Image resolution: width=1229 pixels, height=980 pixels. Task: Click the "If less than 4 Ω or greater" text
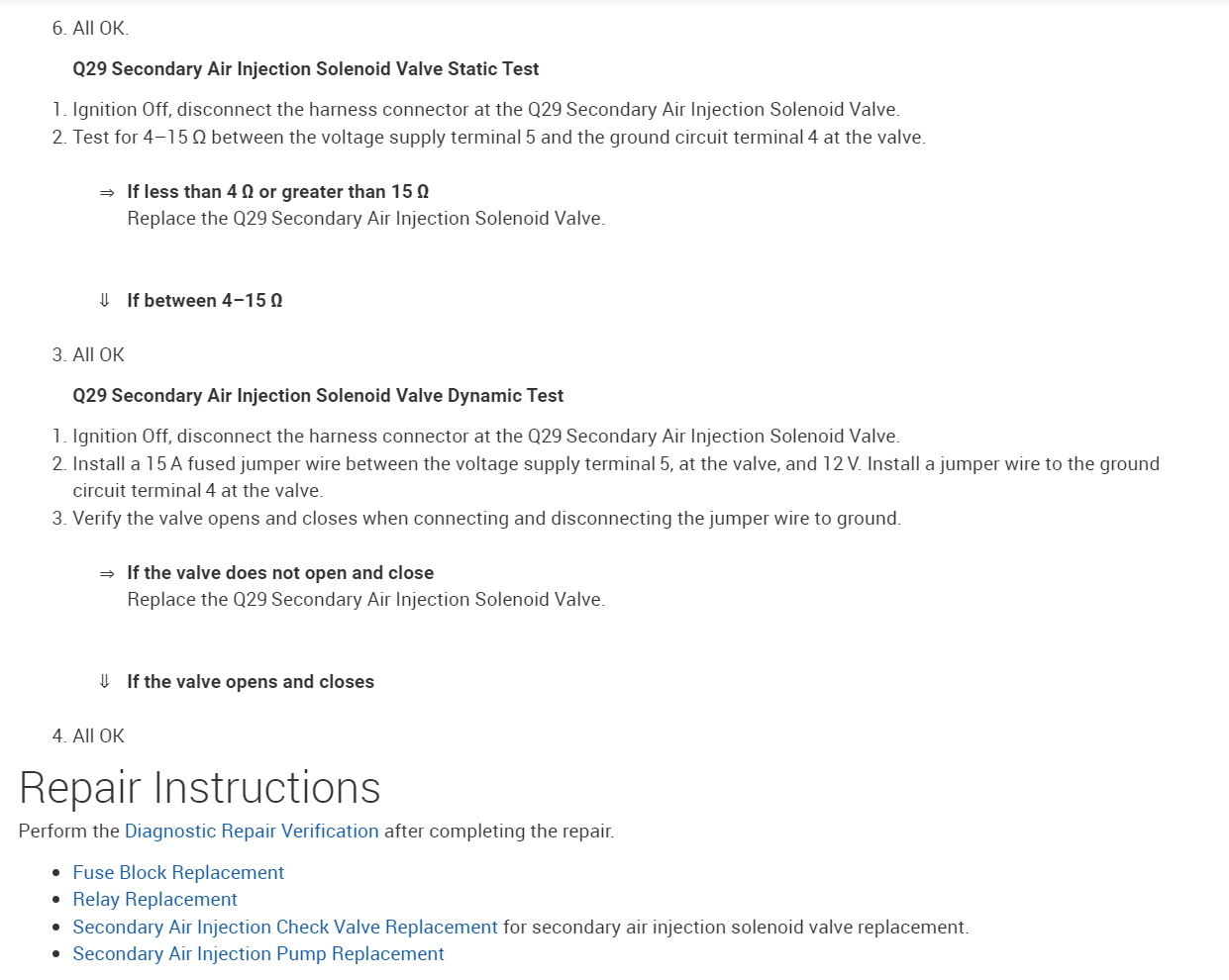pyautogui.click(x=278, y=191)
